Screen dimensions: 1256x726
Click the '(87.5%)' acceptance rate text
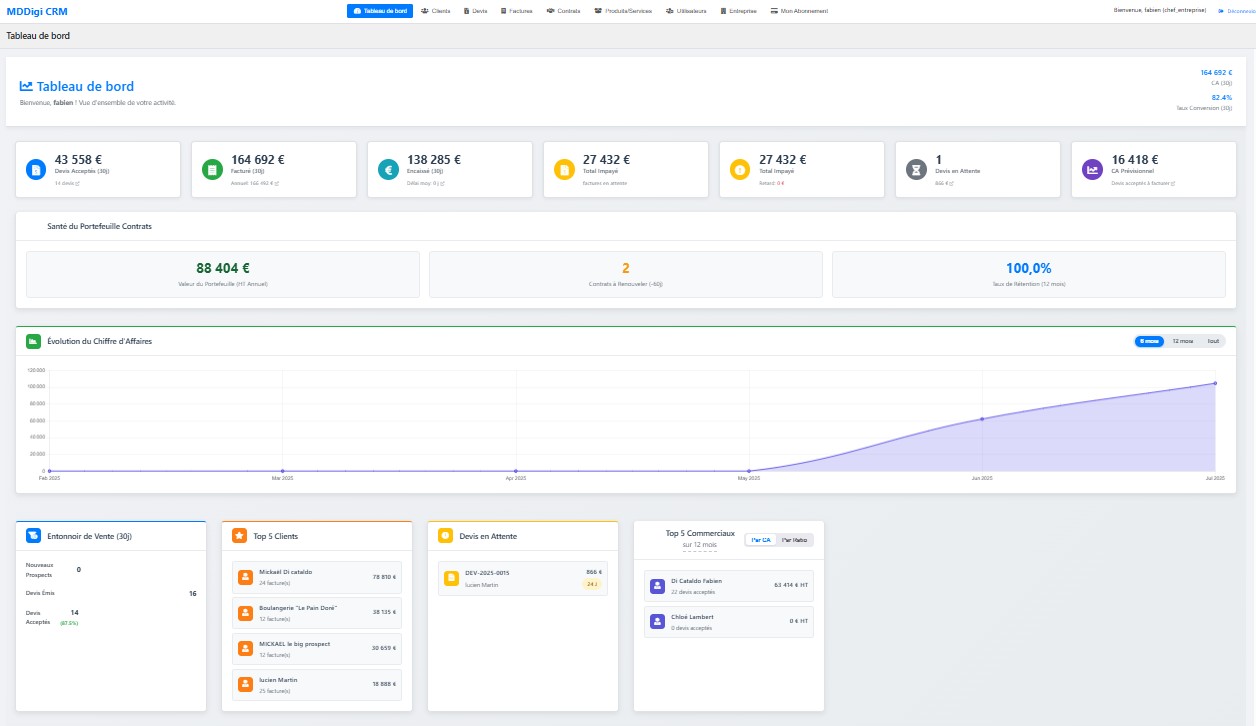pyautogui.click(x=69, y=623)
